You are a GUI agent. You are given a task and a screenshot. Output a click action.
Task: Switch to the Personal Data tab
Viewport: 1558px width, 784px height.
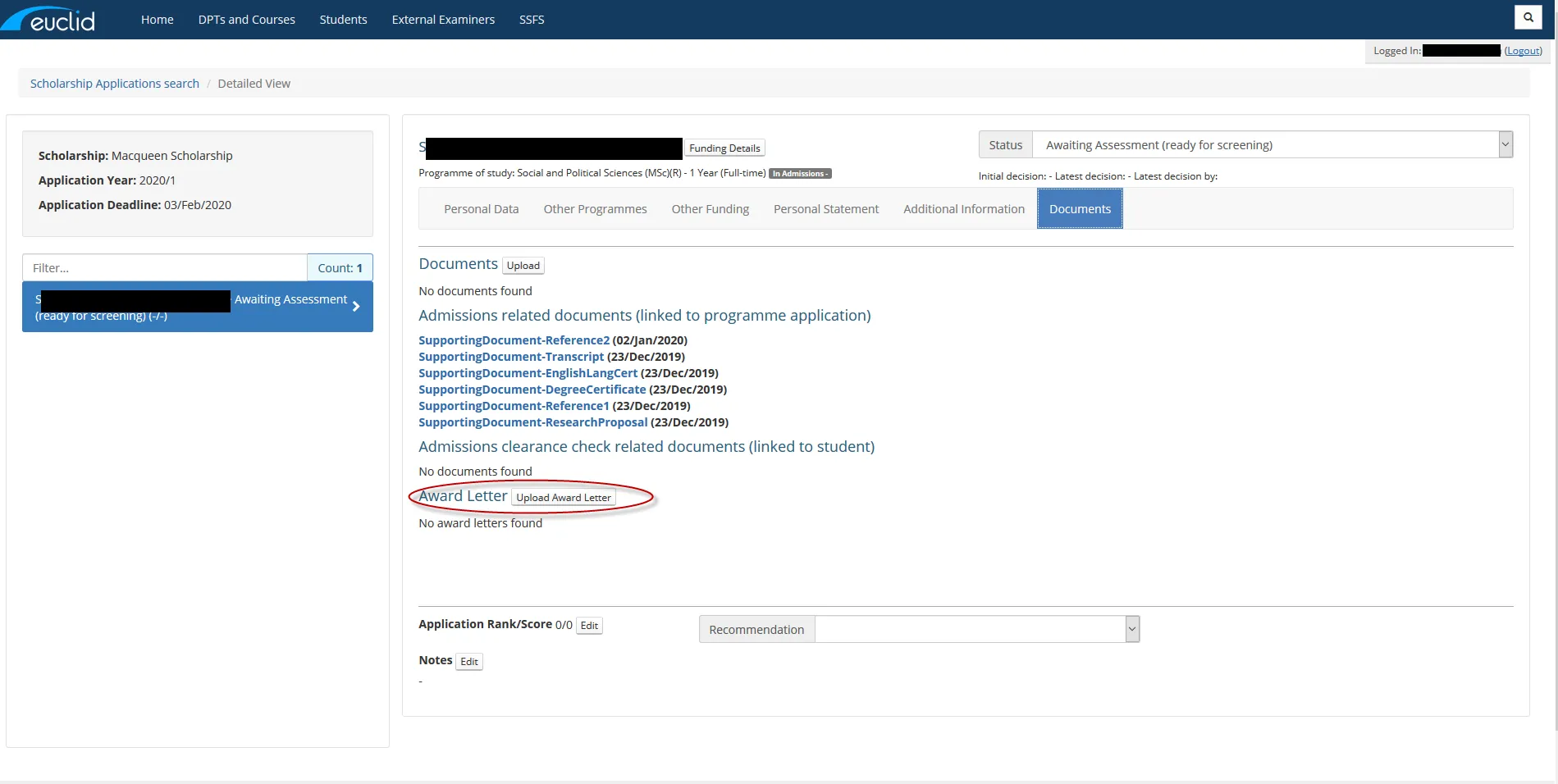(481, 208)
